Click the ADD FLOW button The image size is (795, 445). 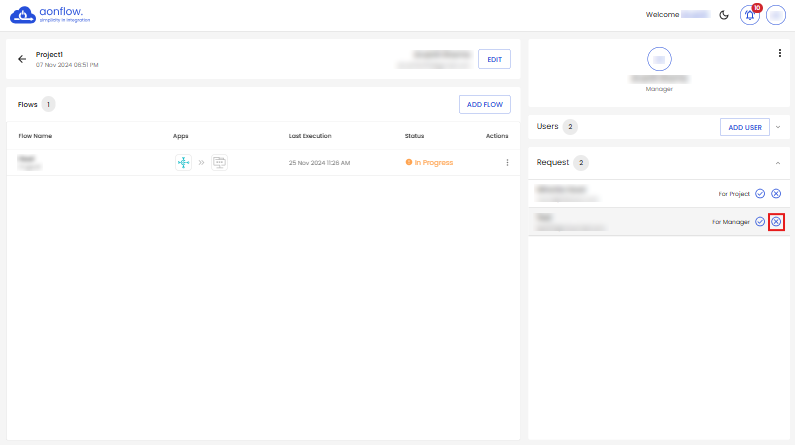pos(485,104)
